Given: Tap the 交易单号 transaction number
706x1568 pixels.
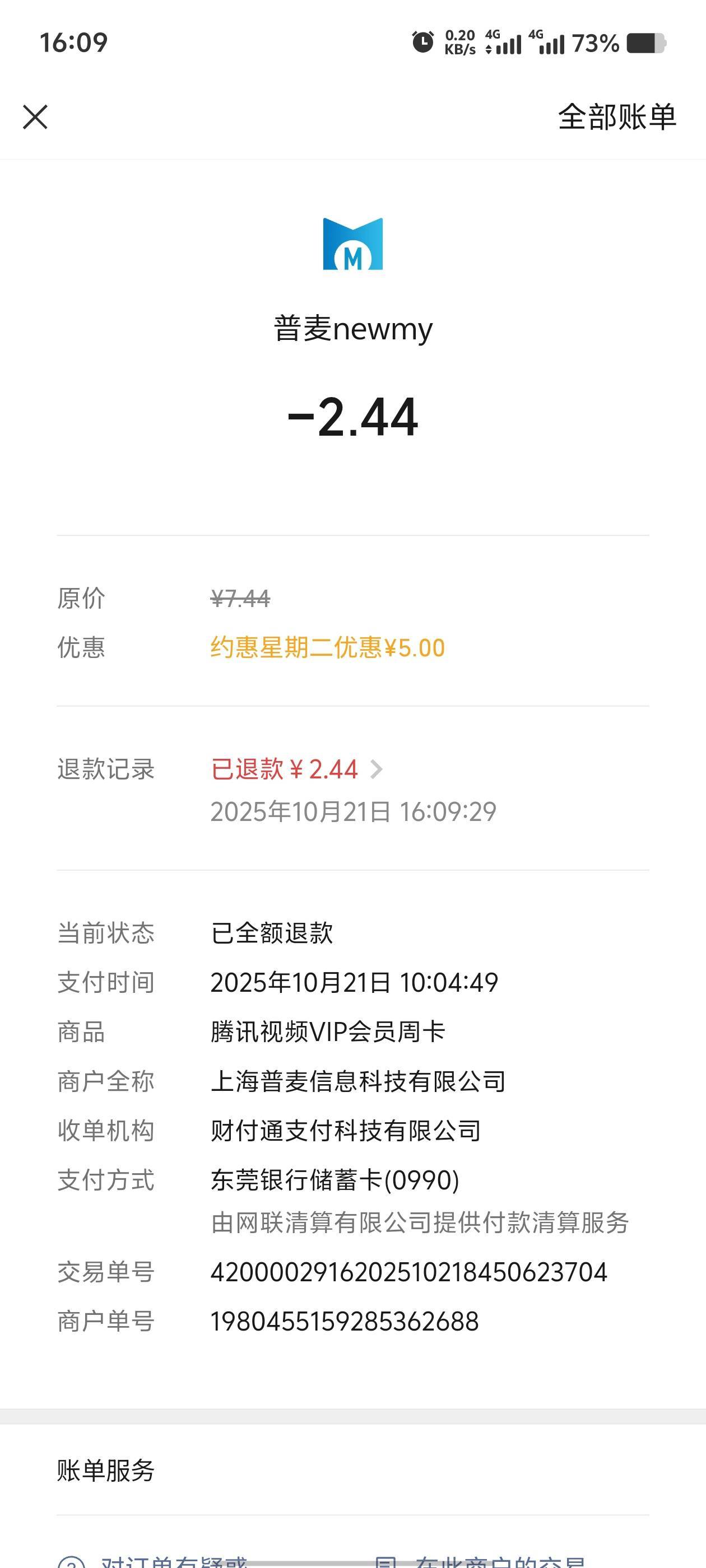Looking at the screenshot, I should coord(408,1272).
